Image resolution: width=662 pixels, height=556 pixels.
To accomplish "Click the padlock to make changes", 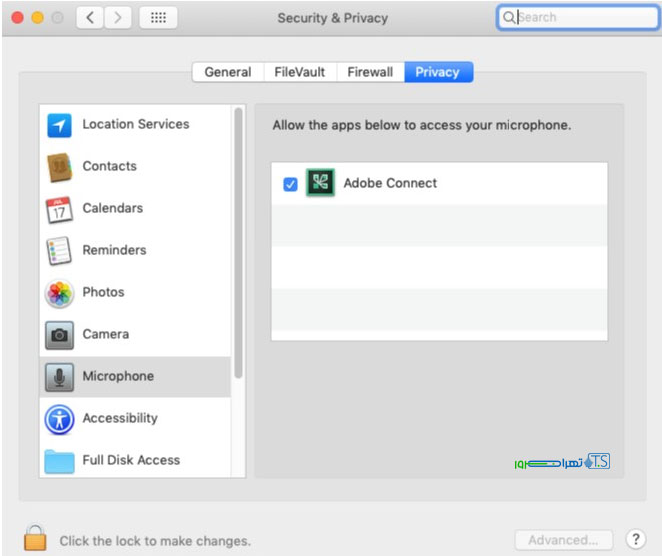I will click(x=35, y=539).
